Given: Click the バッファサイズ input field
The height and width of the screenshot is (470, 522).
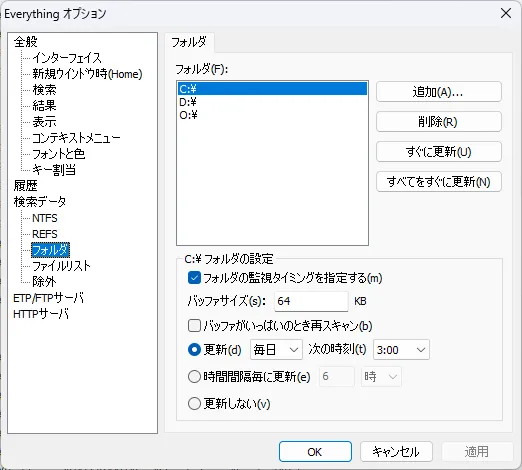Looking at the screenshot, I should tap(311, 301).
